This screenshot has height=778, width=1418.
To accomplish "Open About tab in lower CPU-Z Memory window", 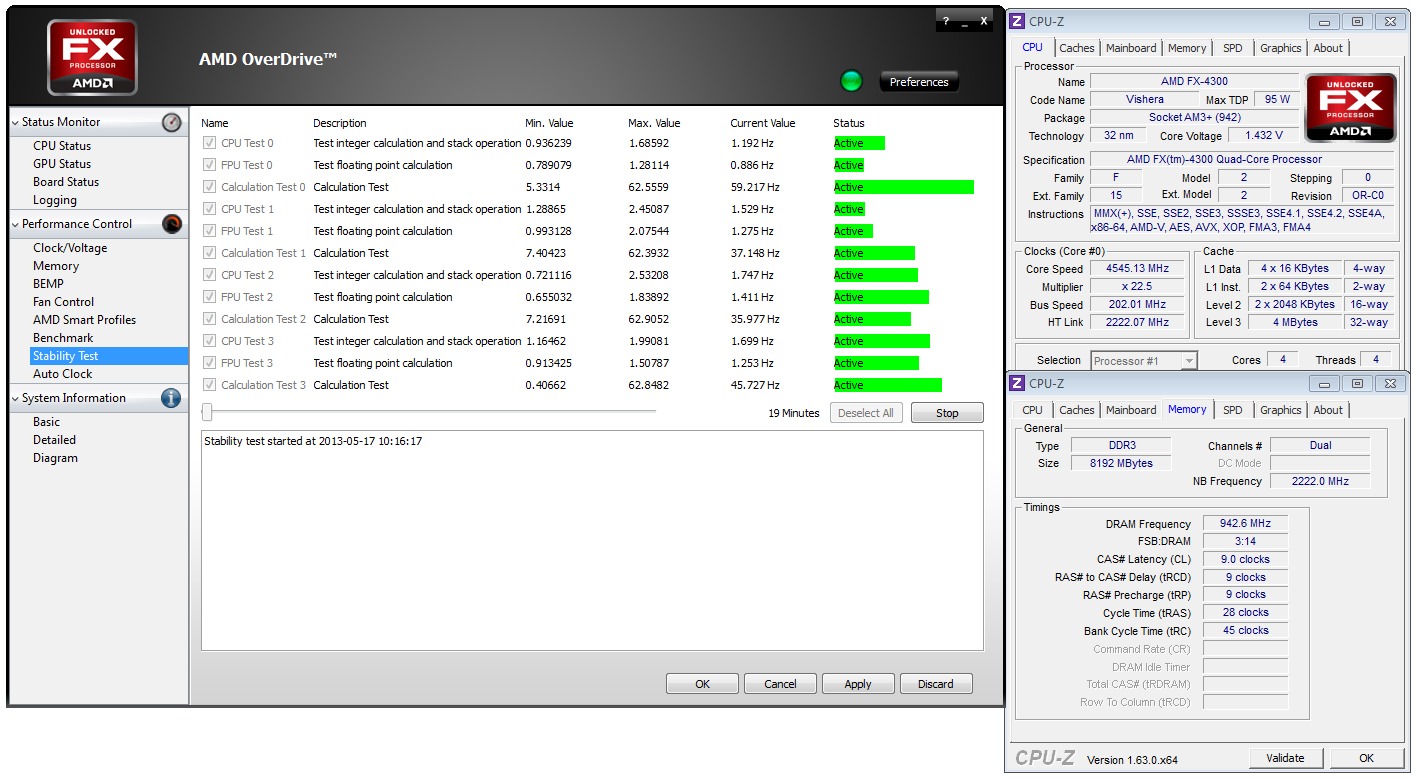I will pos(1328,410).
